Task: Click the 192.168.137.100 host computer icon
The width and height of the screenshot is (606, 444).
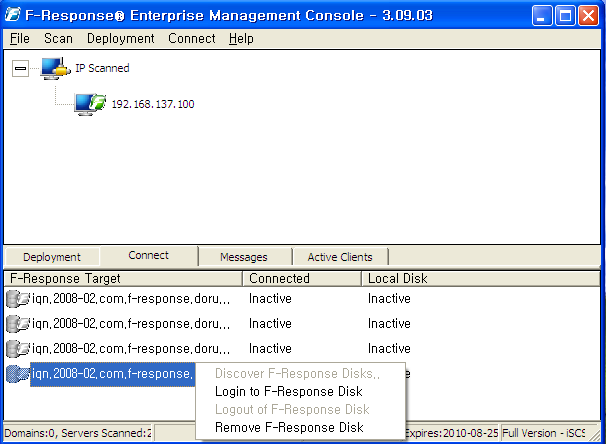Action: [90, 104]
